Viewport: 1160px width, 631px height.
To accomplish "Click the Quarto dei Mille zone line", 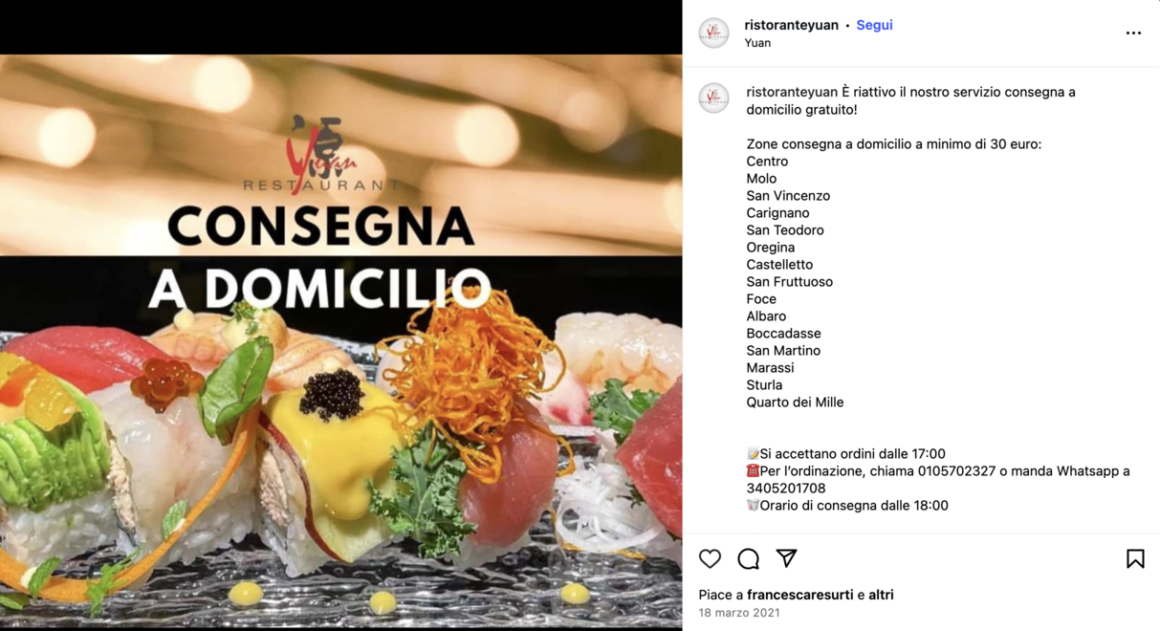I will click(795, 402).
